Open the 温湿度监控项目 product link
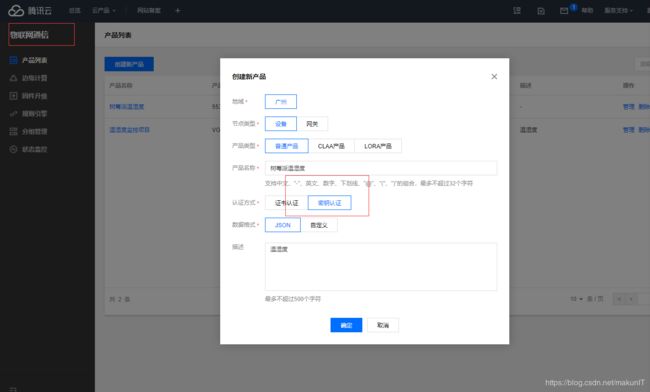Screen dimensions: 650x392 [130, 130]
